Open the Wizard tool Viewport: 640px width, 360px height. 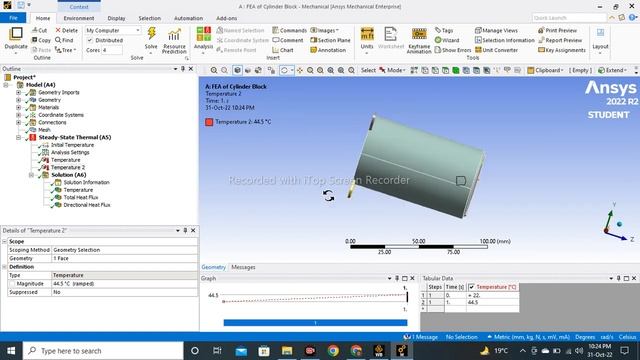[447, 40]
